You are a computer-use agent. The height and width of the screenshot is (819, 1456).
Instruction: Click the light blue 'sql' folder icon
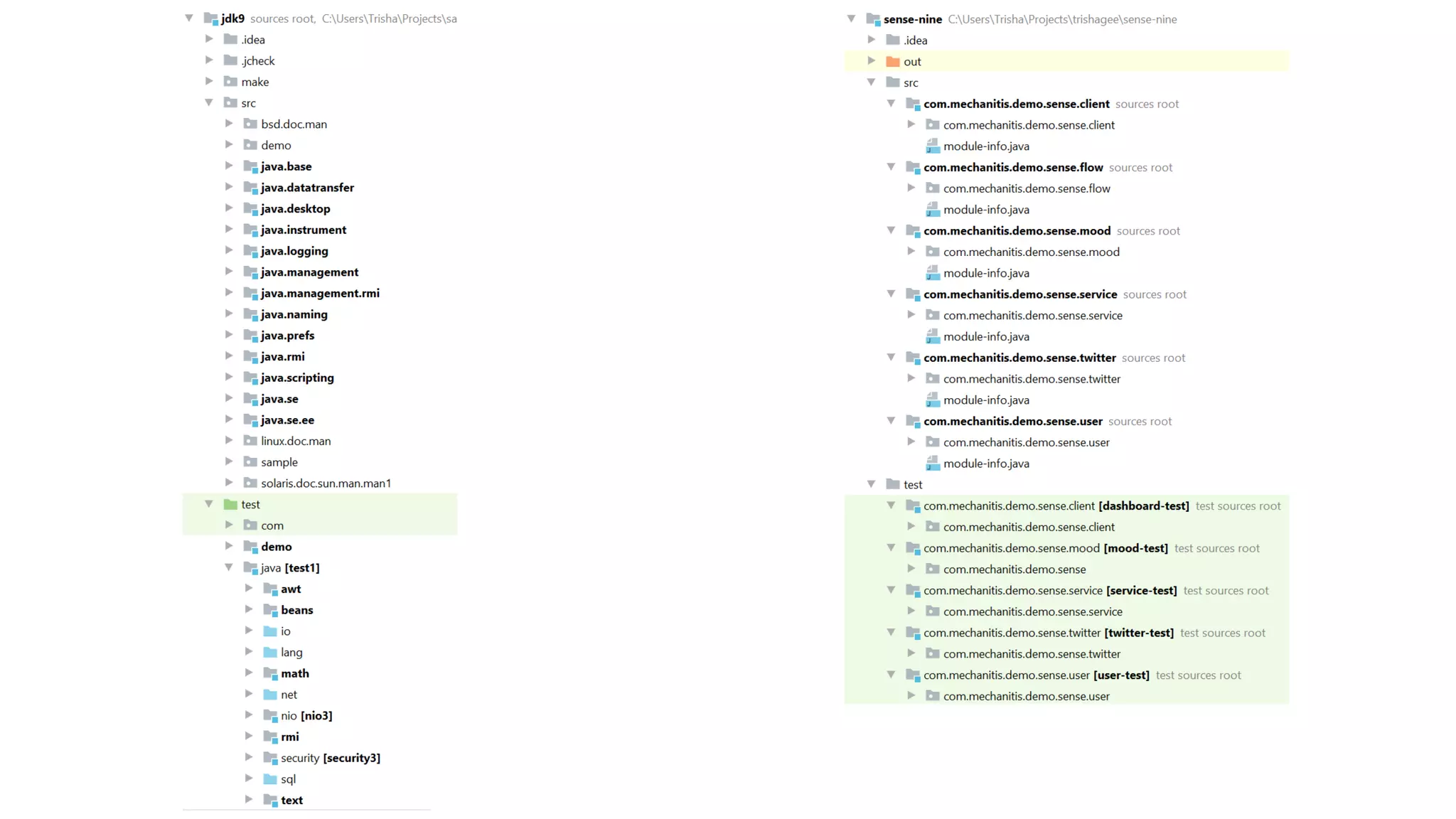(270, 779)
